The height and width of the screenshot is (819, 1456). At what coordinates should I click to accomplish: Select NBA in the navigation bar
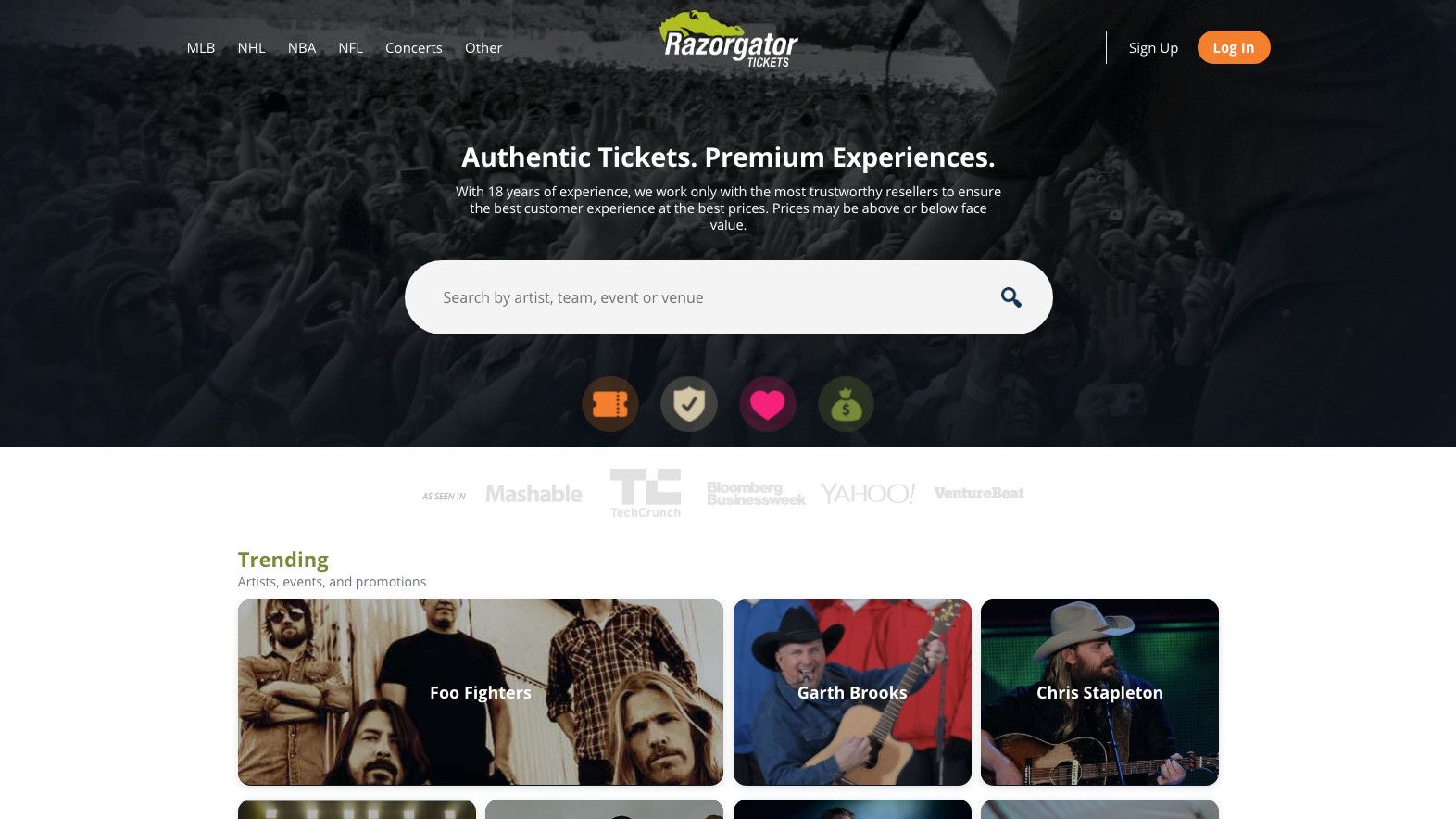coord(302,48)
